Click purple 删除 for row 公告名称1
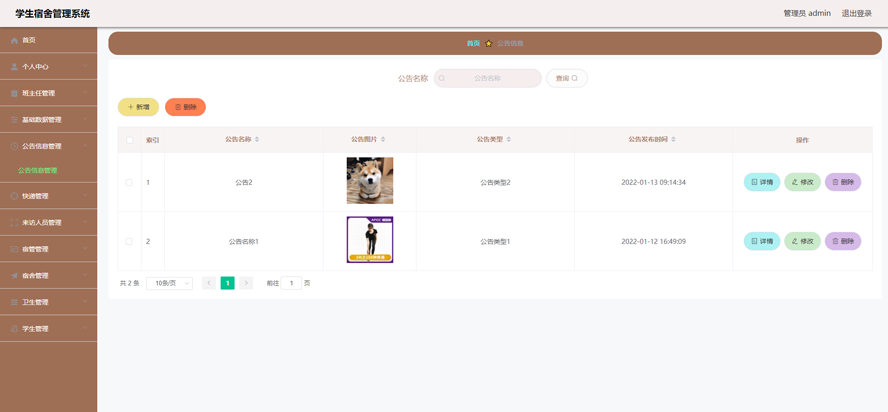Image resolution: width=888 pixels, height=412 pixels. tap(843, 241)
